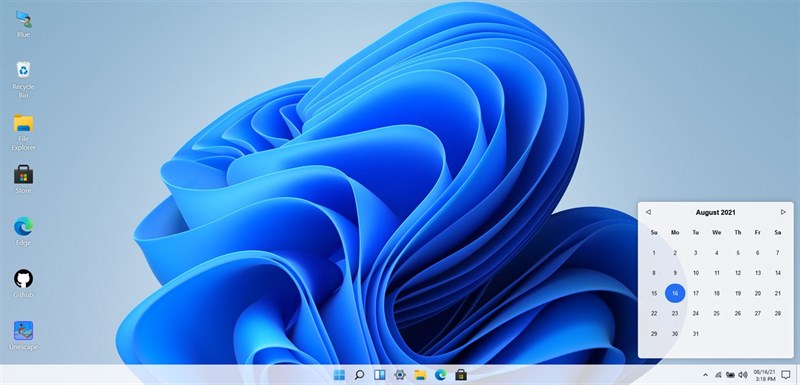800x385 pixels.
Task: Click the taskbar Search magnifier icon
Action: (359, 375)
